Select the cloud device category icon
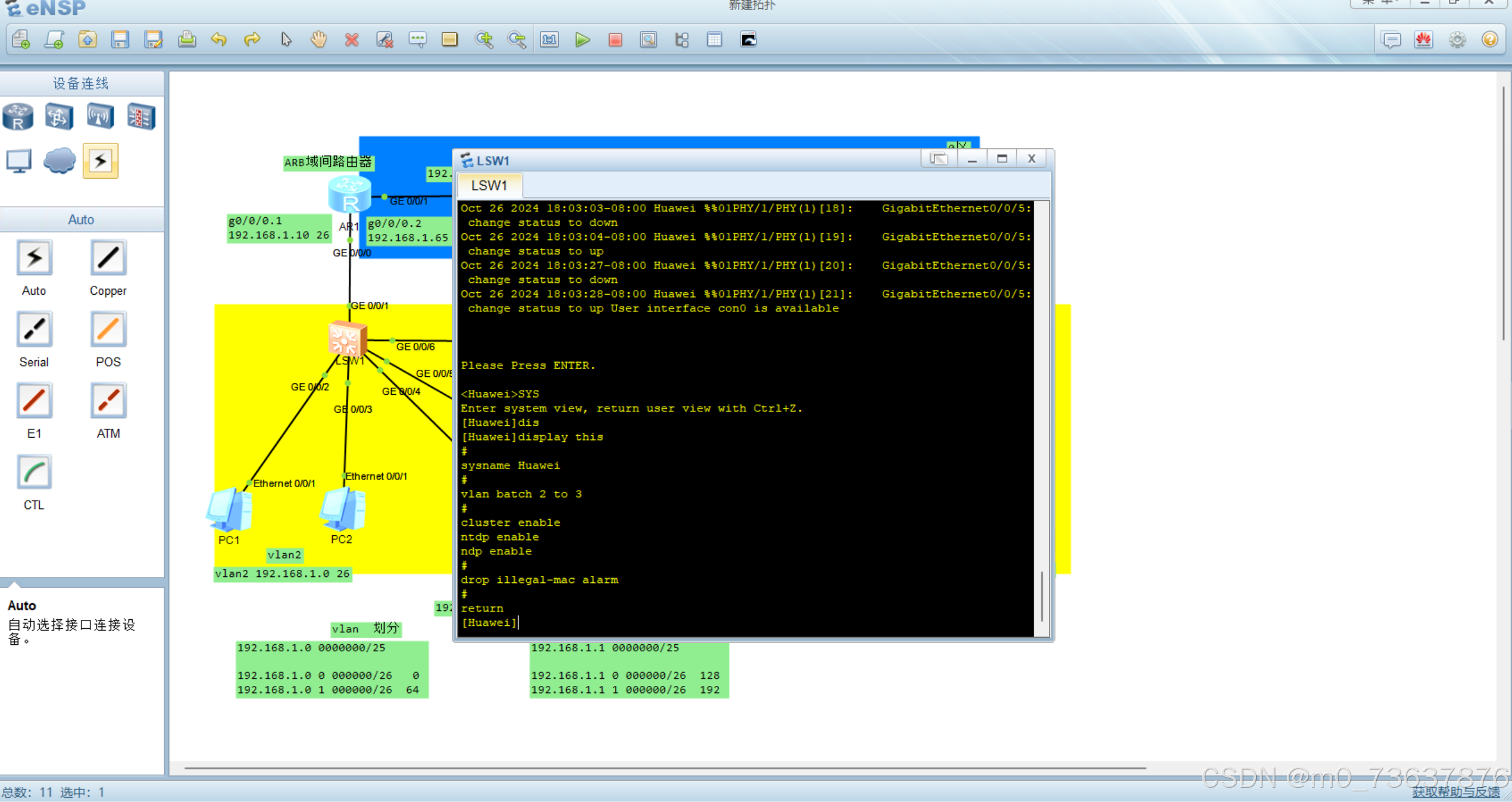 pyautogui.click(x=60, y=161)
